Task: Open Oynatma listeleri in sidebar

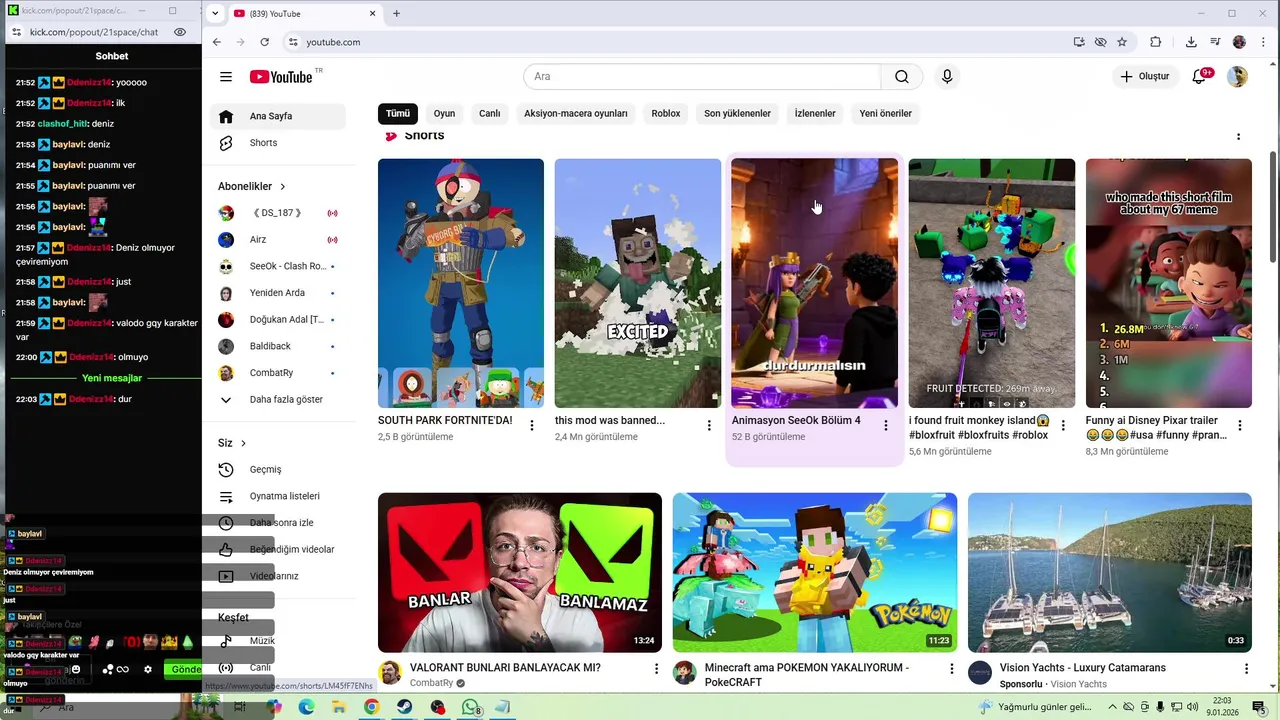Action: pos(278,496)
